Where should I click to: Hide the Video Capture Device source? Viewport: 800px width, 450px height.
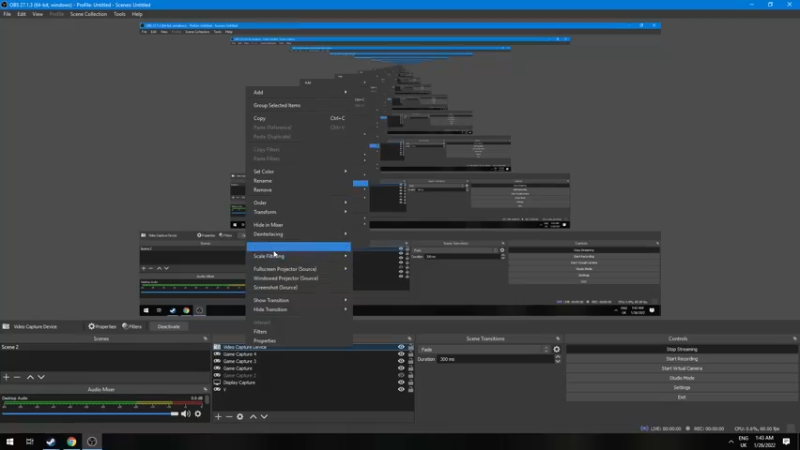tap(401, 347)
